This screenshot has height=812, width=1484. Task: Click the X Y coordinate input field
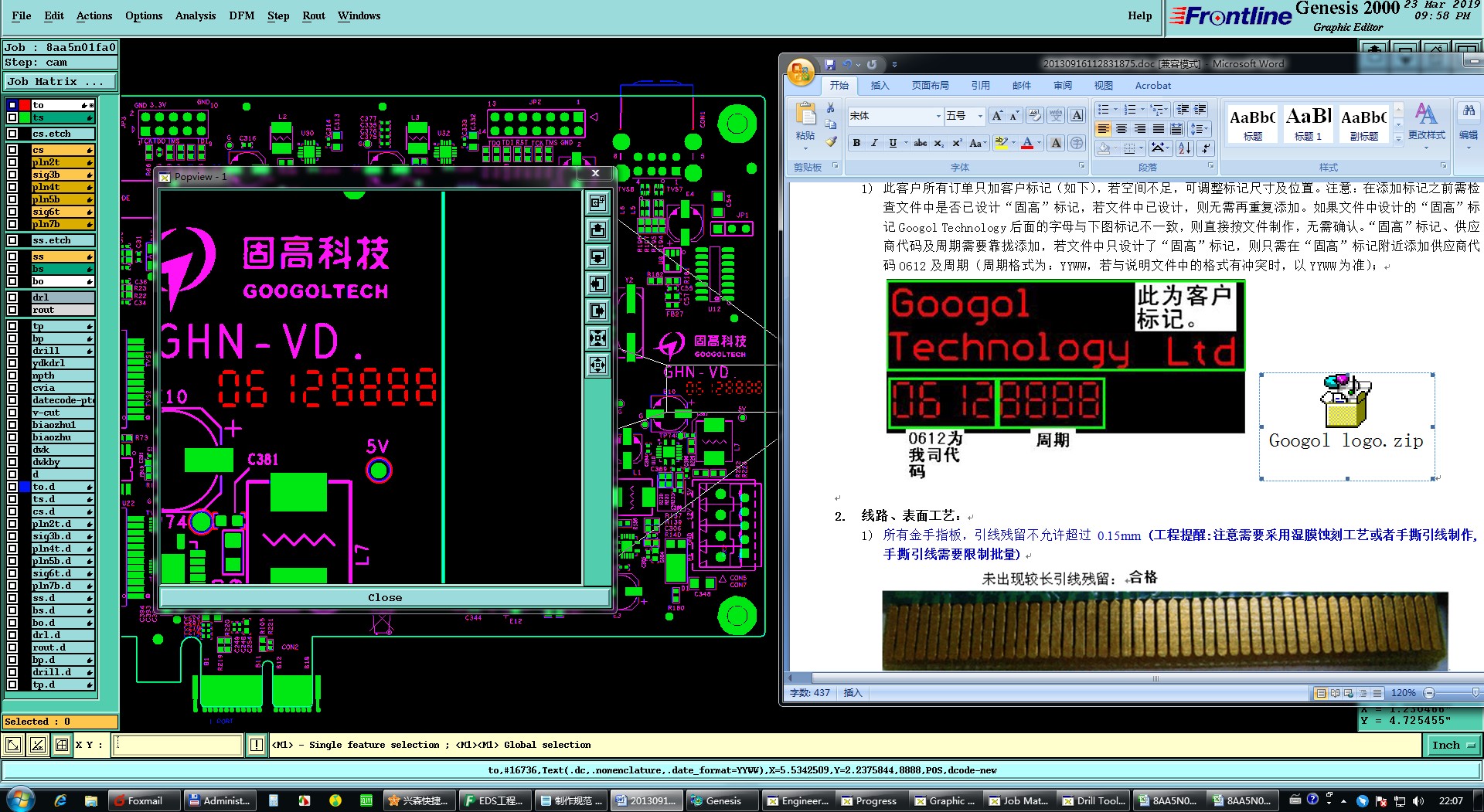click(x=179, y=745)
